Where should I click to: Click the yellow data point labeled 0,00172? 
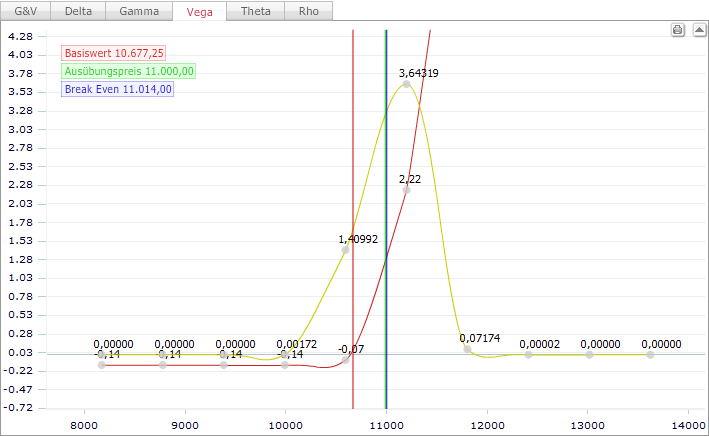click(x=285, y=354)
